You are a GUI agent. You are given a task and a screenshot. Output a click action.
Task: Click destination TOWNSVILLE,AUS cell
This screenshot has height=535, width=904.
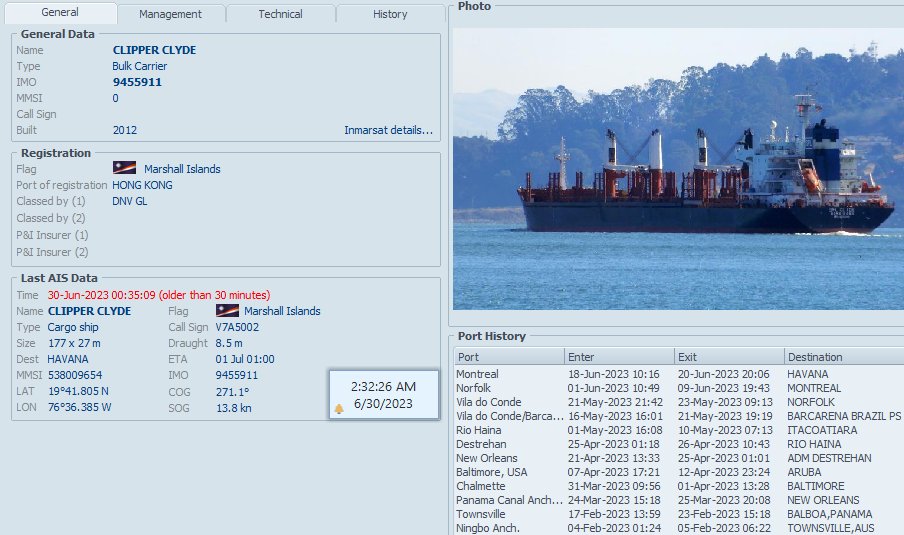click(x=831, y=528)
